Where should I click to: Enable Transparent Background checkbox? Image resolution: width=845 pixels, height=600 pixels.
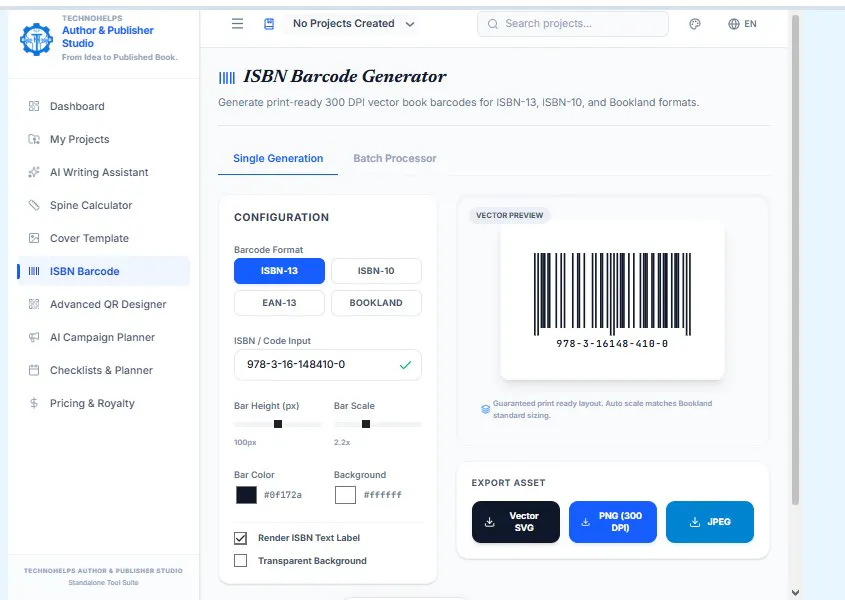(x=240, y=561)
